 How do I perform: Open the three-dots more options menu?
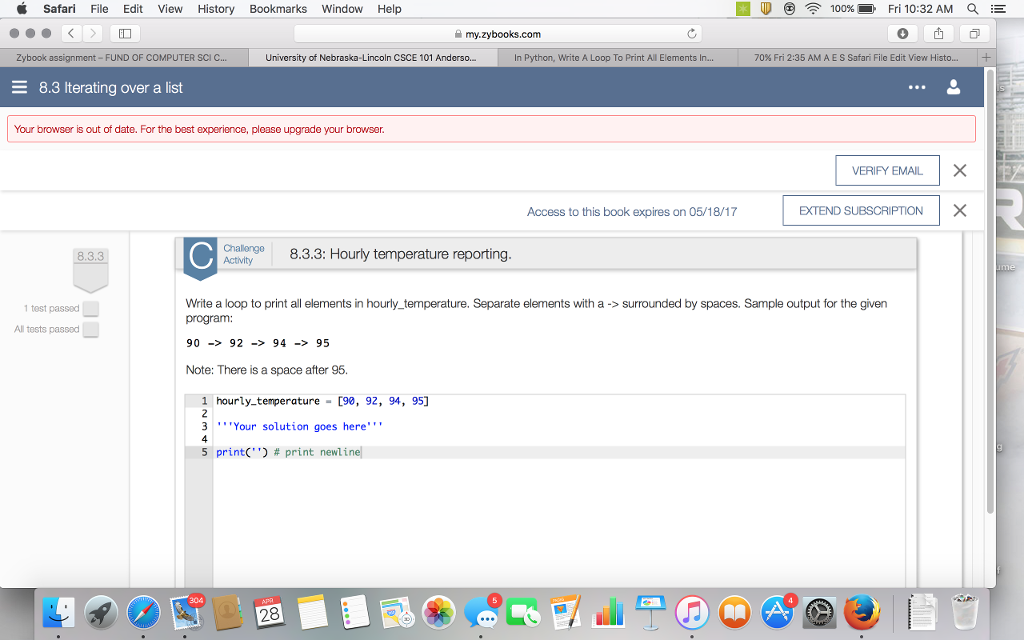[917, 88]
